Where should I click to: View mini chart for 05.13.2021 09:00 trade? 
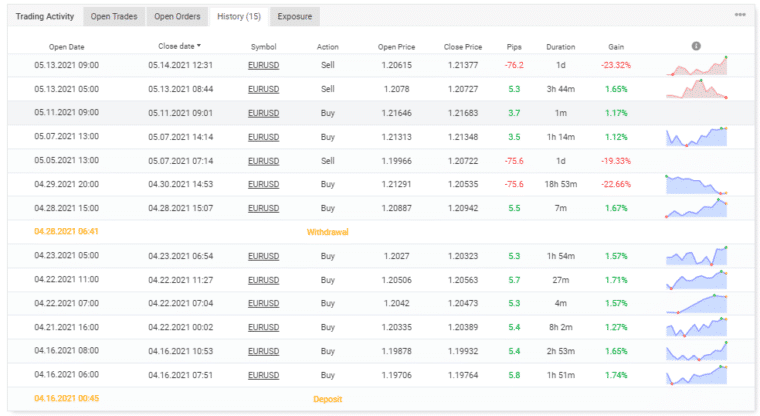(x=696, y=65)
